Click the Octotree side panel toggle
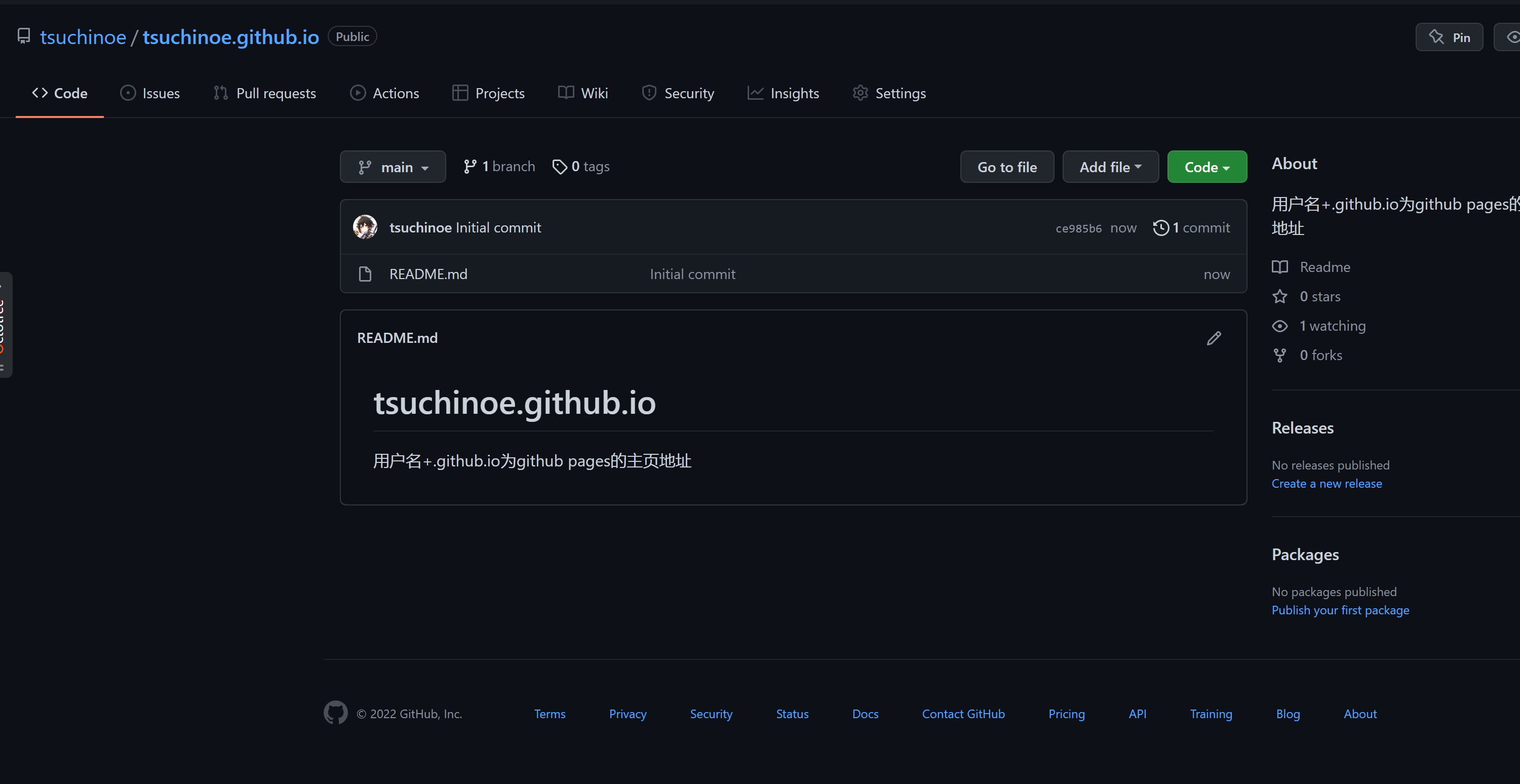The height and width of the screenshot is (784, 1520). [x=5, y=325]
